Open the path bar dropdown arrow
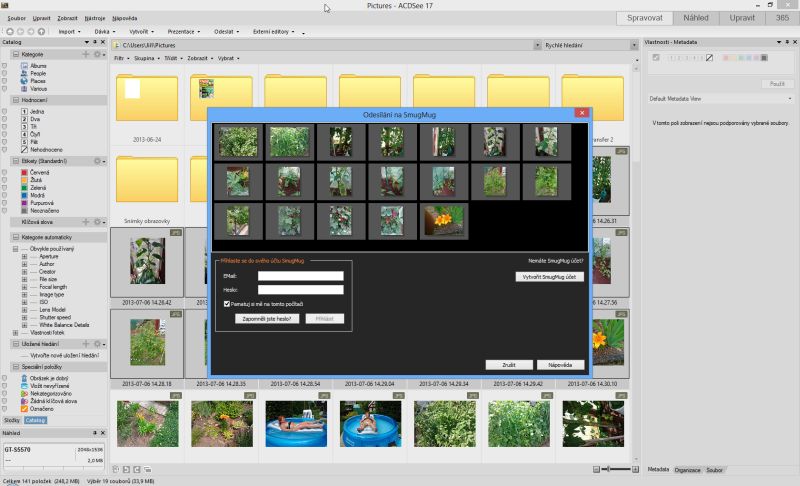 pos(537,45)
